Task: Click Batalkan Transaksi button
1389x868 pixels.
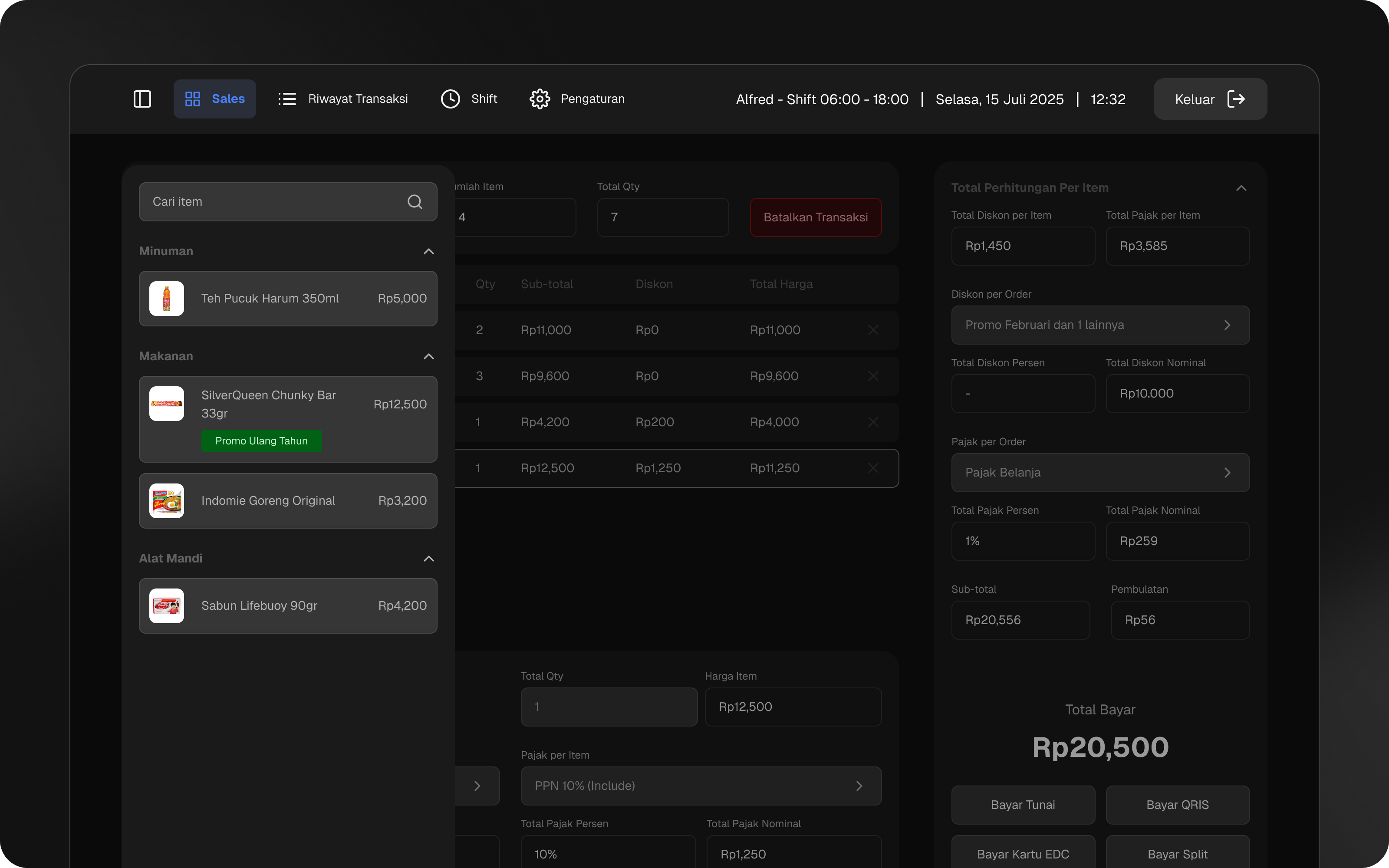Action: [x=816, y=217]
